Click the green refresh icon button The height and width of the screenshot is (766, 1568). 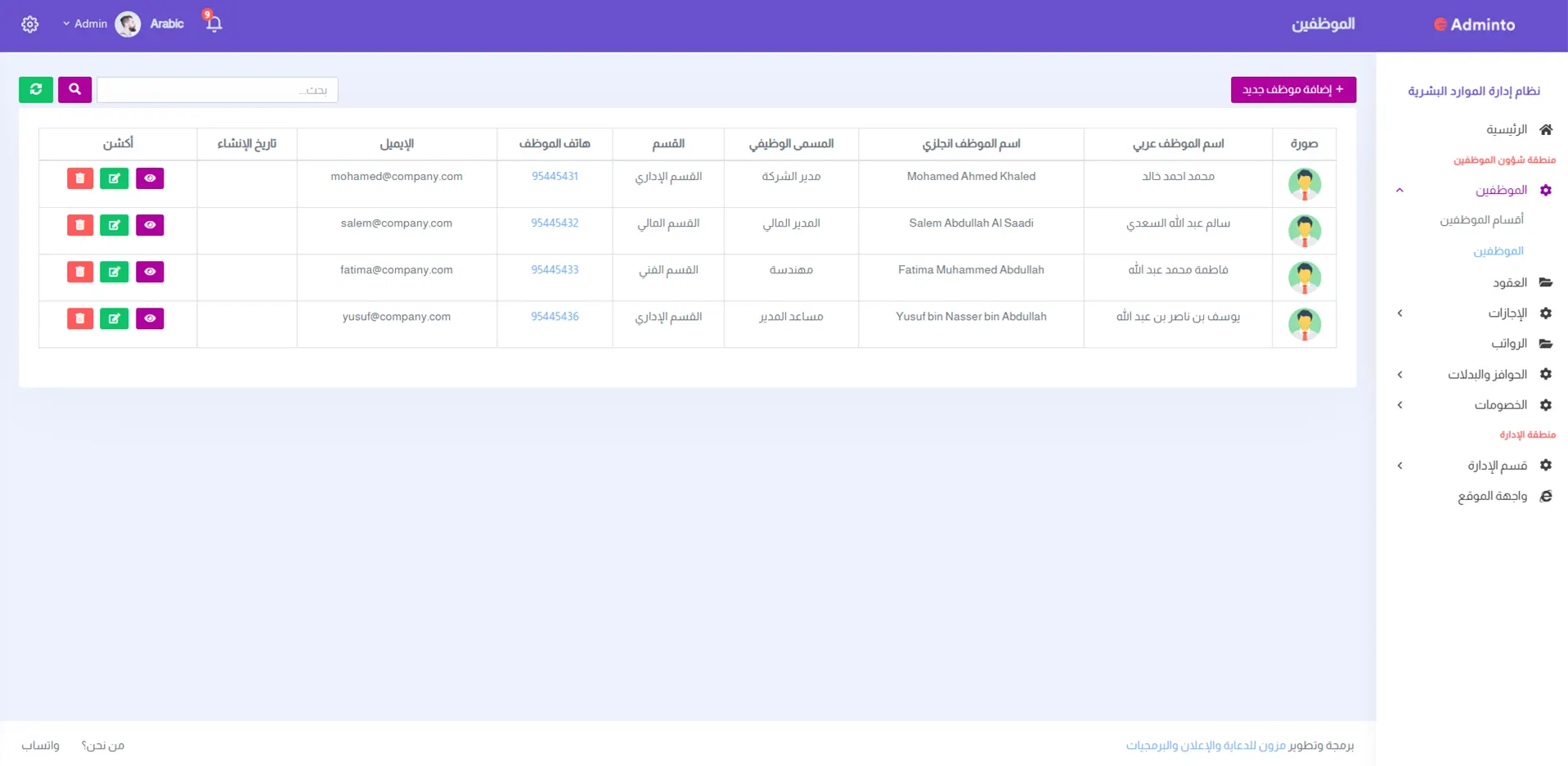pos(36,89)
